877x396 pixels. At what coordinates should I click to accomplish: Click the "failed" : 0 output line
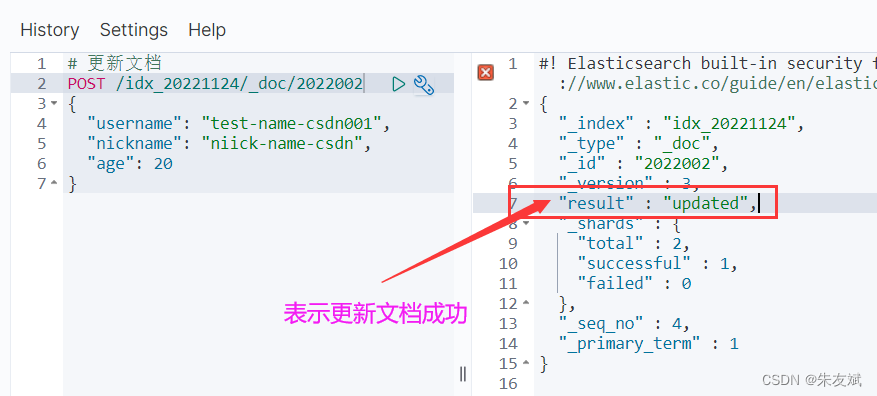click(x=634, y=284)
